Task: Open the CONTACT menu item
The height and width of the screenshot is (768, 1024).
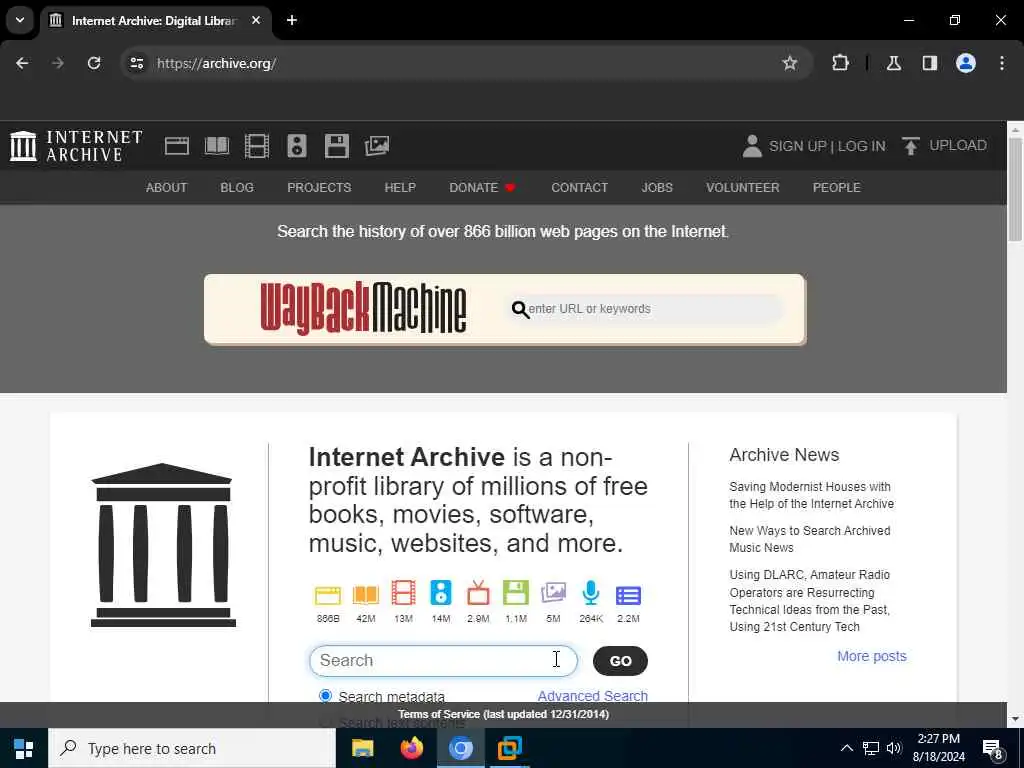Action: point(579,187)
